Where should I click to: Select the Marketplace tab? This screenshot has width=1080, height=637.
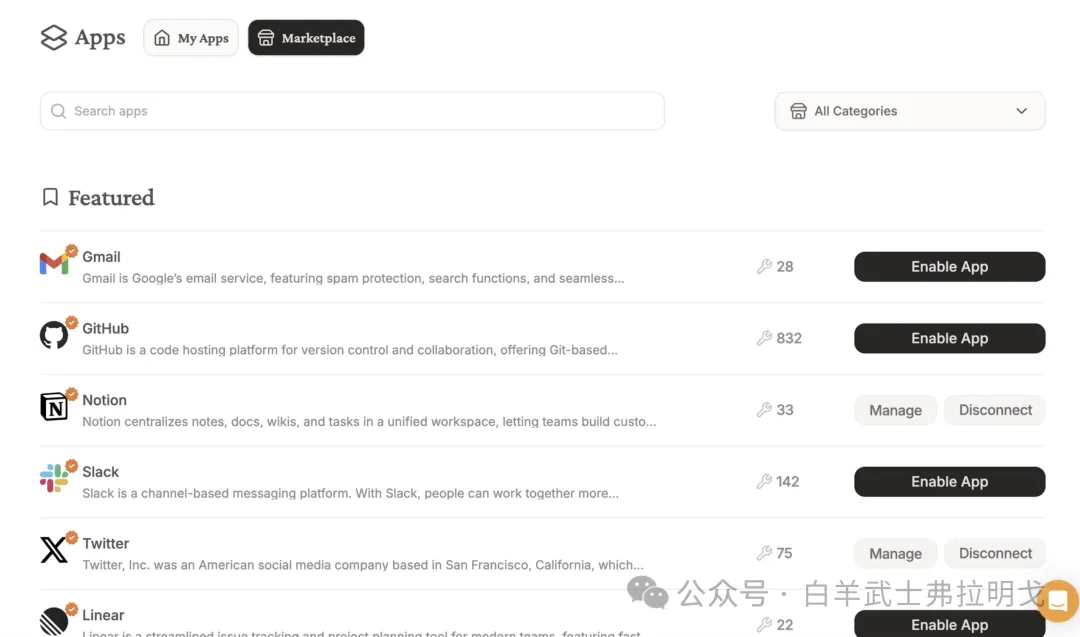[x=306, y=38]
